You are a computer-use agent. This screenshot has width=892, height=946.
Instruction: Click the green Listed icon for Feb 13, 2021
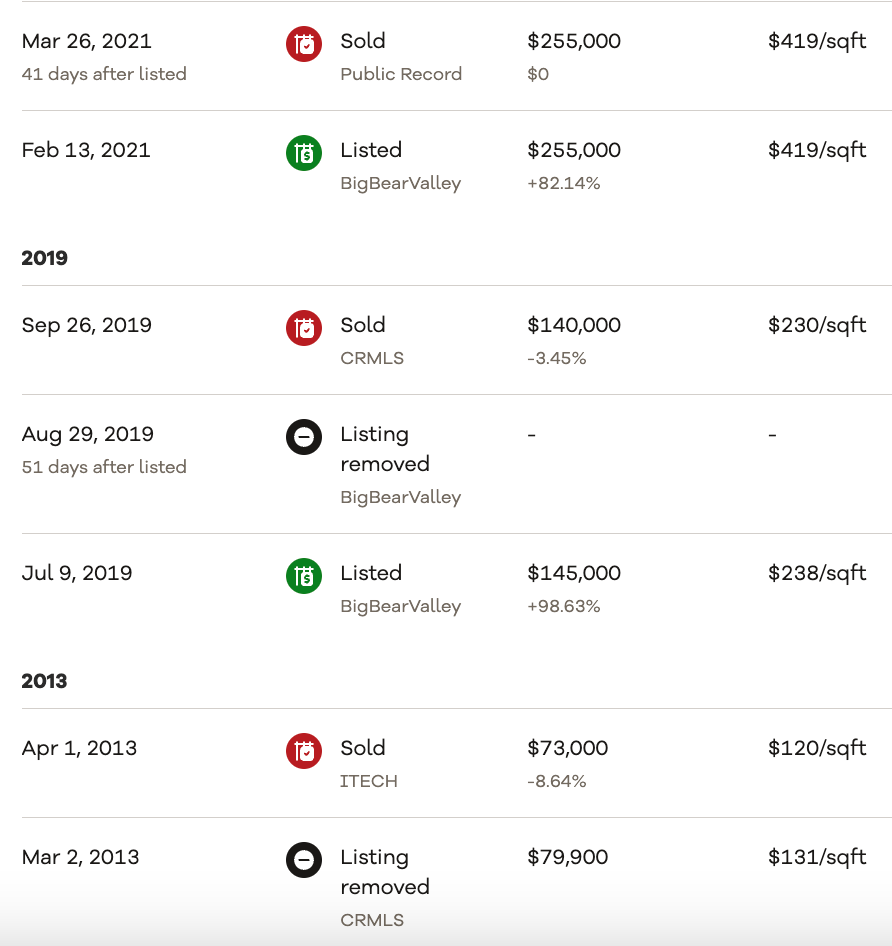304,152
